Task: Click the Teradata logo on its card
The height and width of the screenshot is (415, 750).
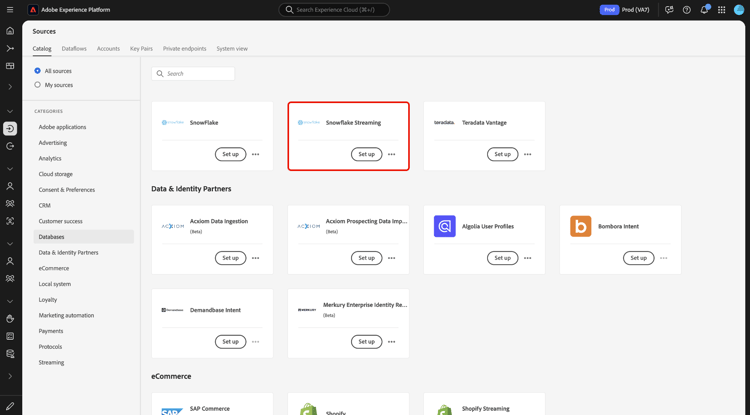Action: coord(444,122)
